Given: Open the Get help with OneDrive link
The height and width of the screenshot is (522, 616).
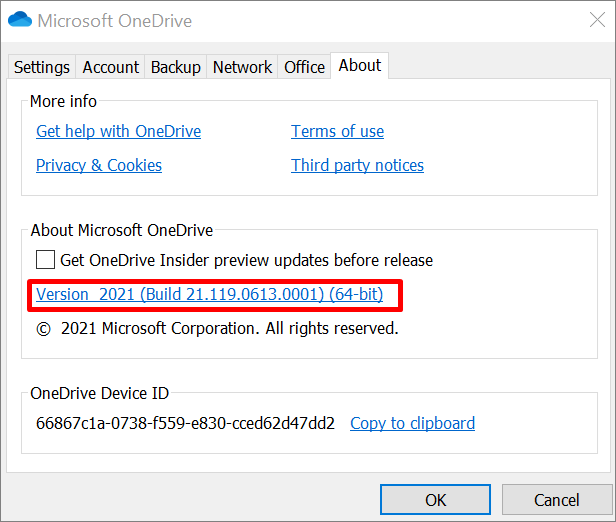Looking at the screenshot, I should [x=118, y=131].
